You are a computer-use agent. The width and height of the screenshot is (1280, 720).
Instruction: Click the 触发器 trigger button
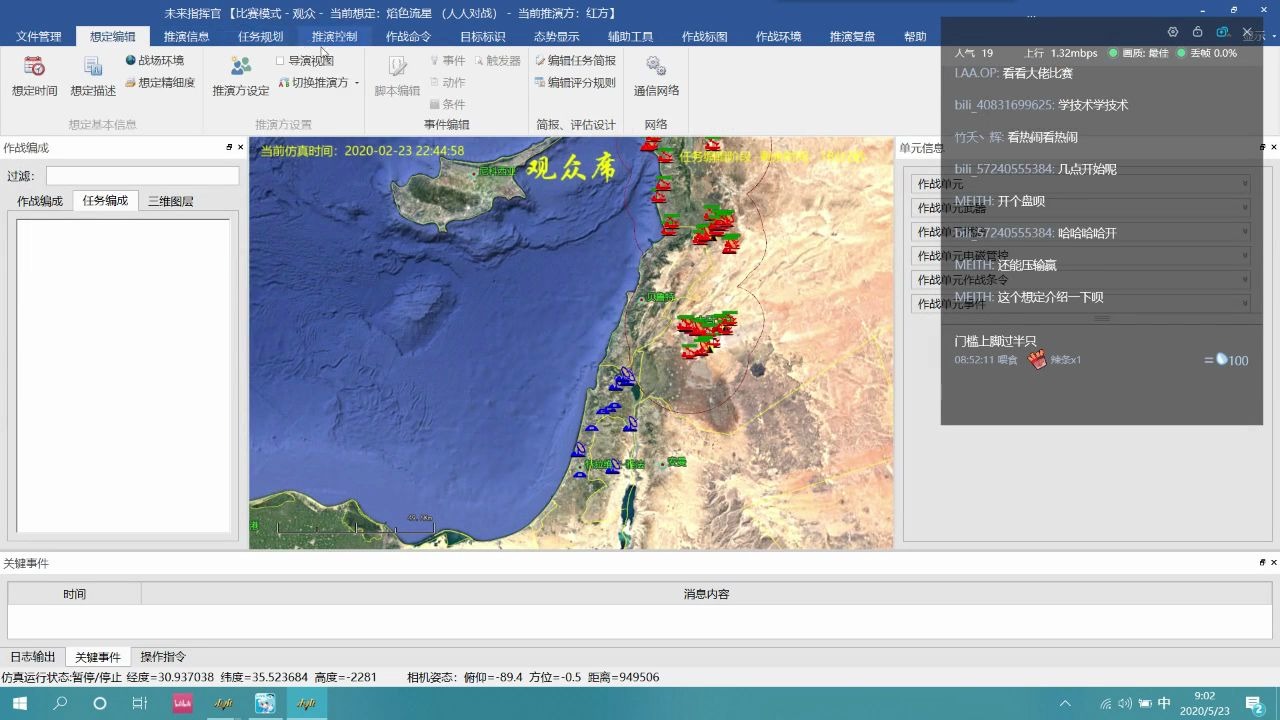(x=497, y=60)
